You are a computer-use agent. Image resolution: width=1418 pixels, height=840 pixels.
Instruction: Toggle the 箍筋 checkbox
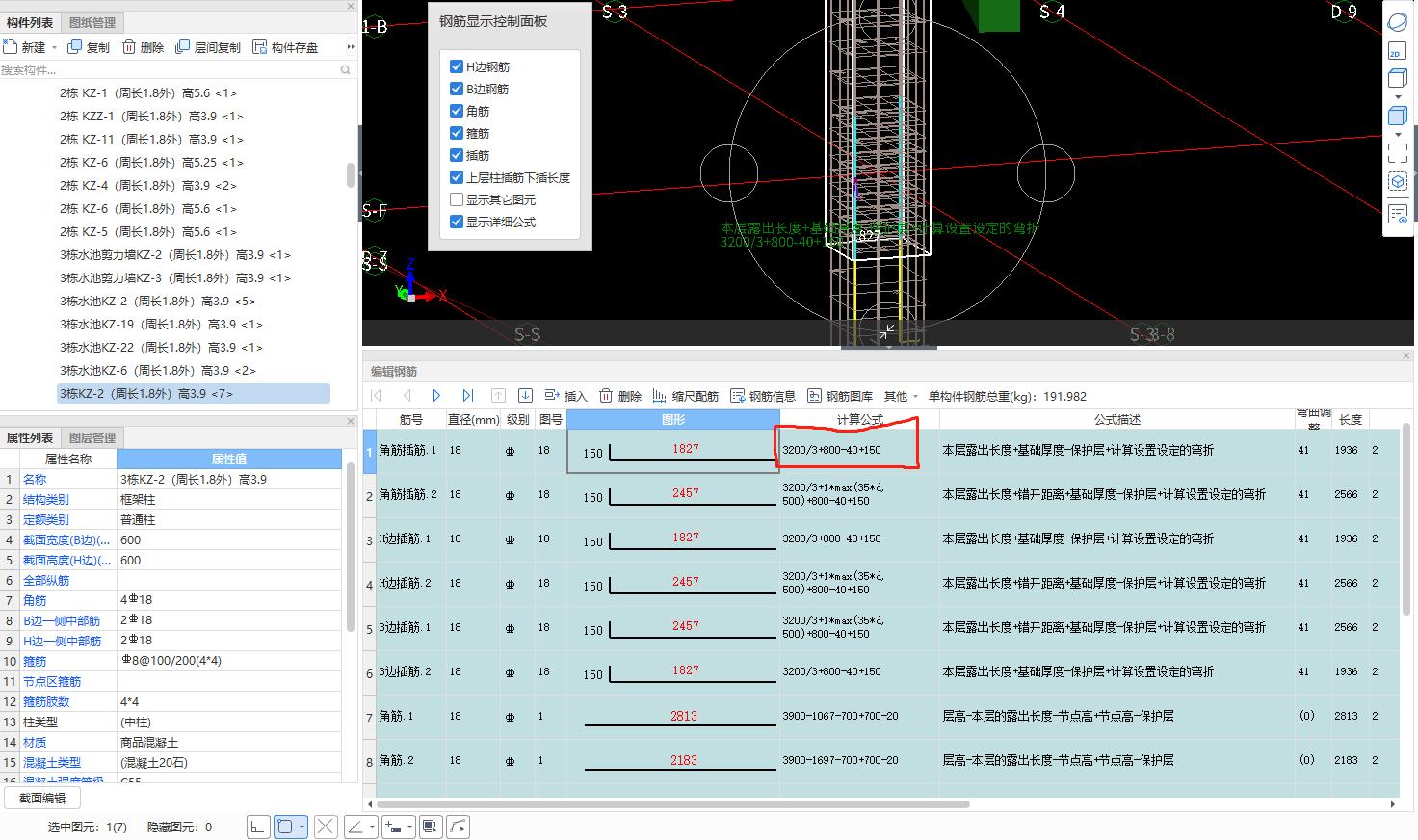[x=457, y=133]
